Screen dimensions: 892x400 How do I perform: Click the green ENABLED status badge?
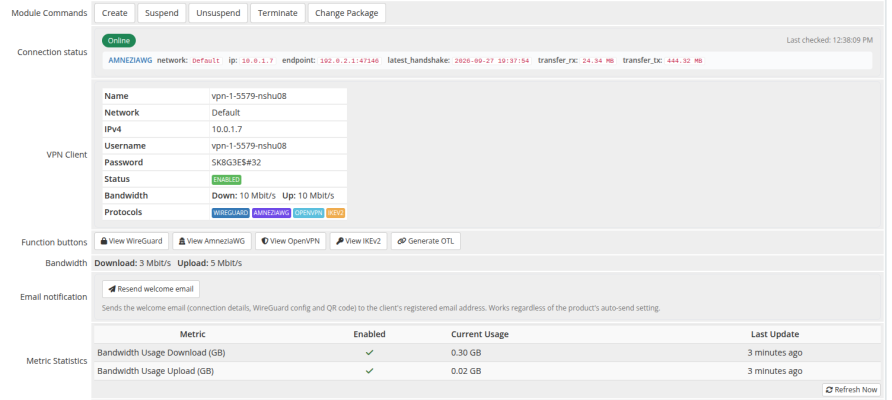pyautogui.click(x=226, y=180)
